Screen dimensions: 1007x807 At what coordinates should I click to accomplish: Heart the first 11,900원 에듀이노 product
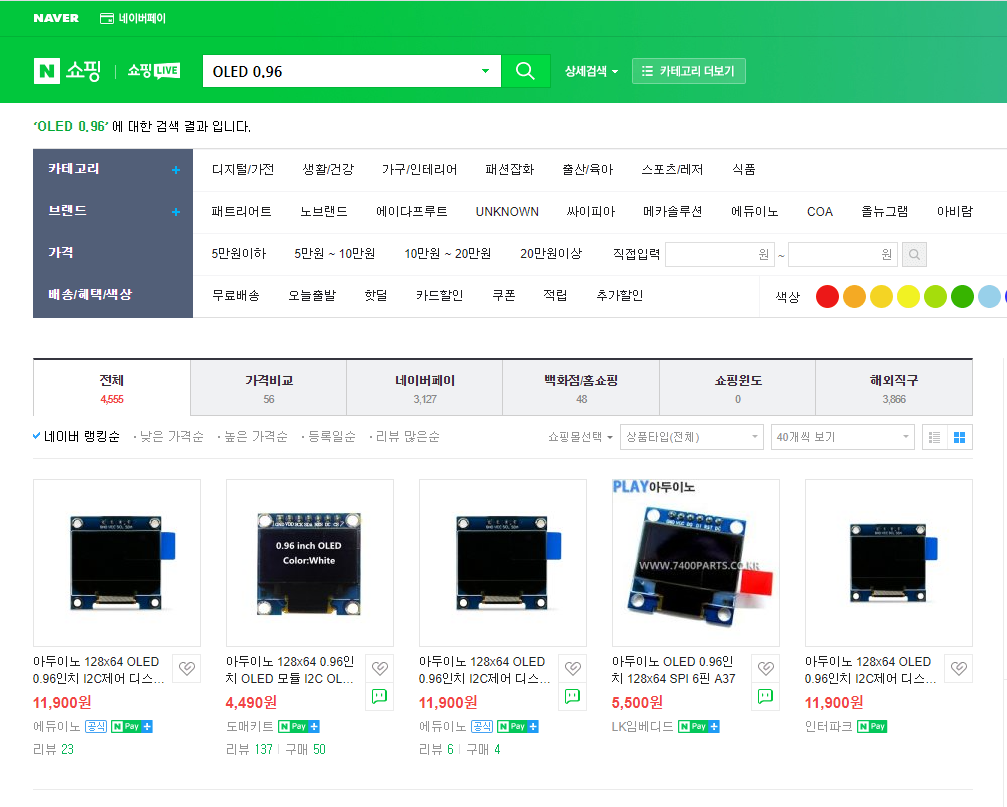(x=187, y=668)
